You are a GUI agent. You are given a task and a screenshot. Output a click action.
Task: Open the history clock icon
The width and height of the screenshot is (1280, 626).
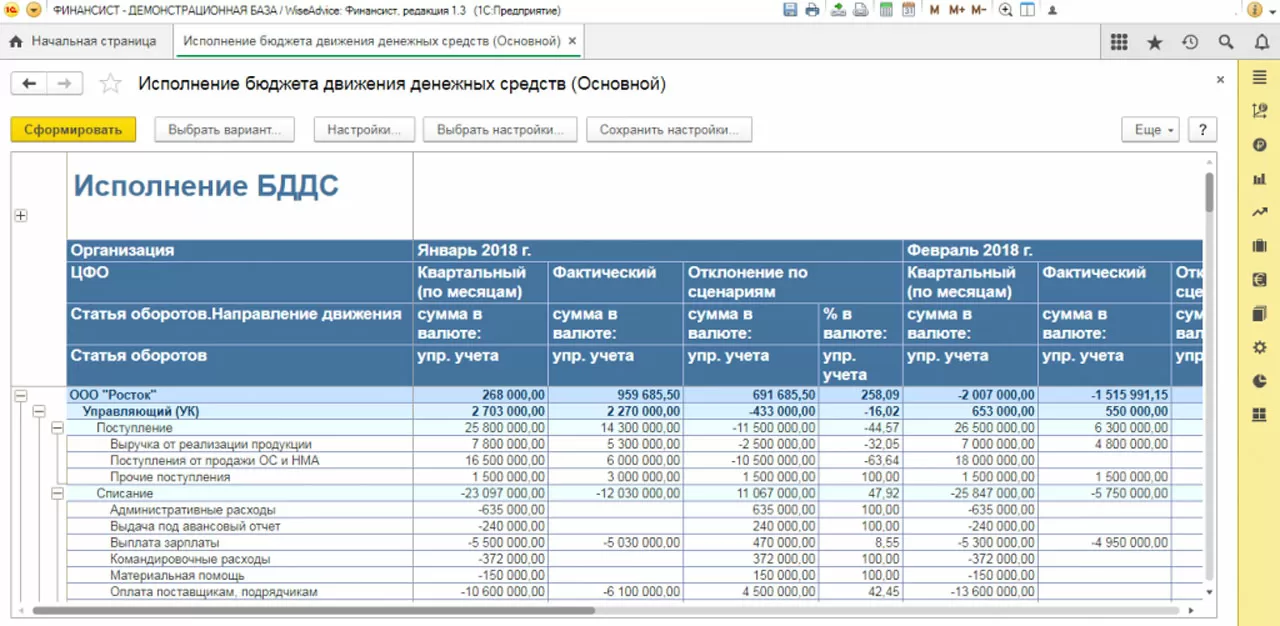click(x=1190, y=42)
